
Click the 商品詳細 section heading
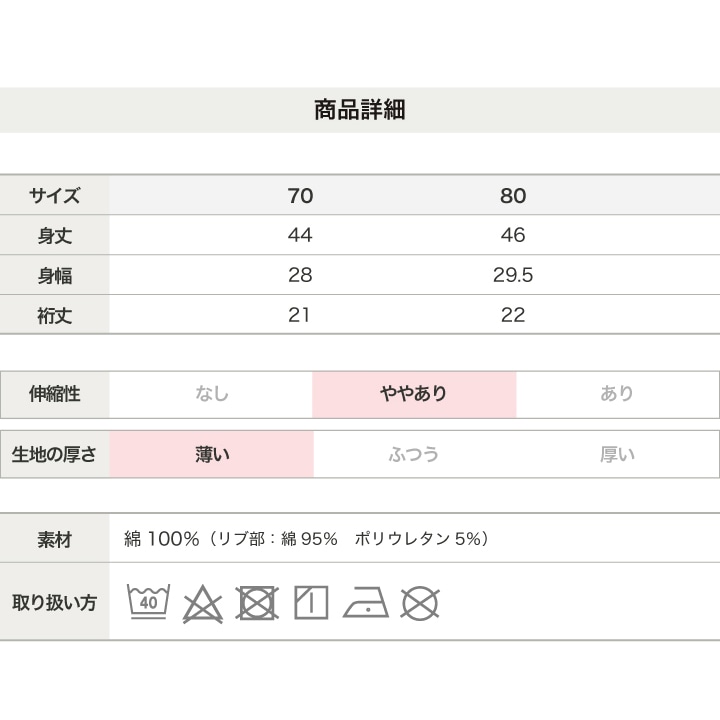click(x=360, y=110)
